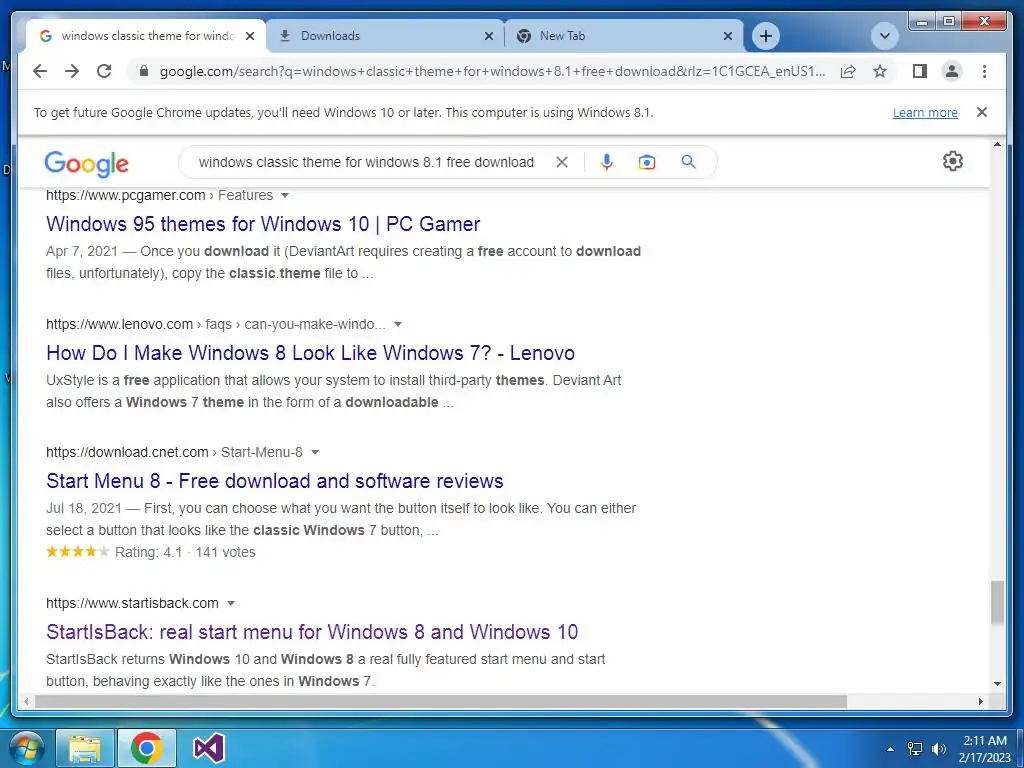The height and width of the screenshot is (768, 1024).
Task: Open the Chrome profile menu
Action: pos(952,71)
